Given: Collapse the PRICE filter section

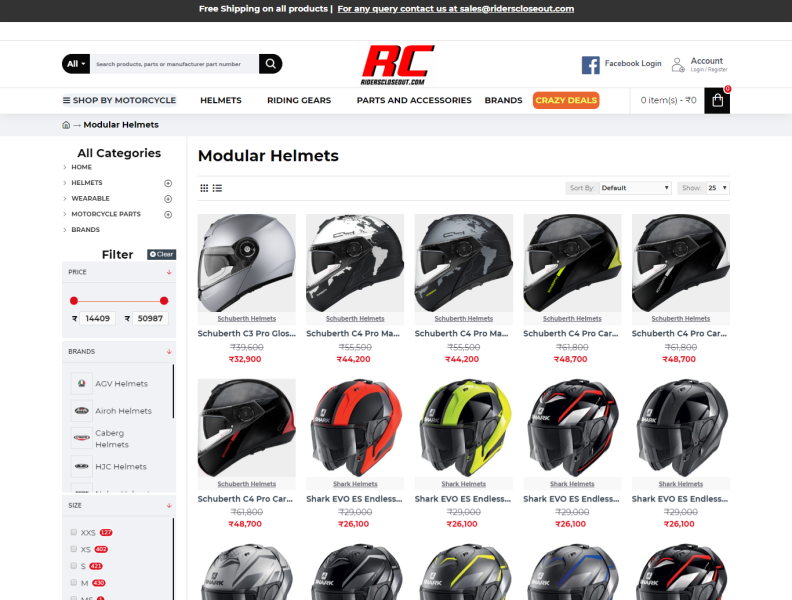Looking at the screenshot, I should click(169, 272).
